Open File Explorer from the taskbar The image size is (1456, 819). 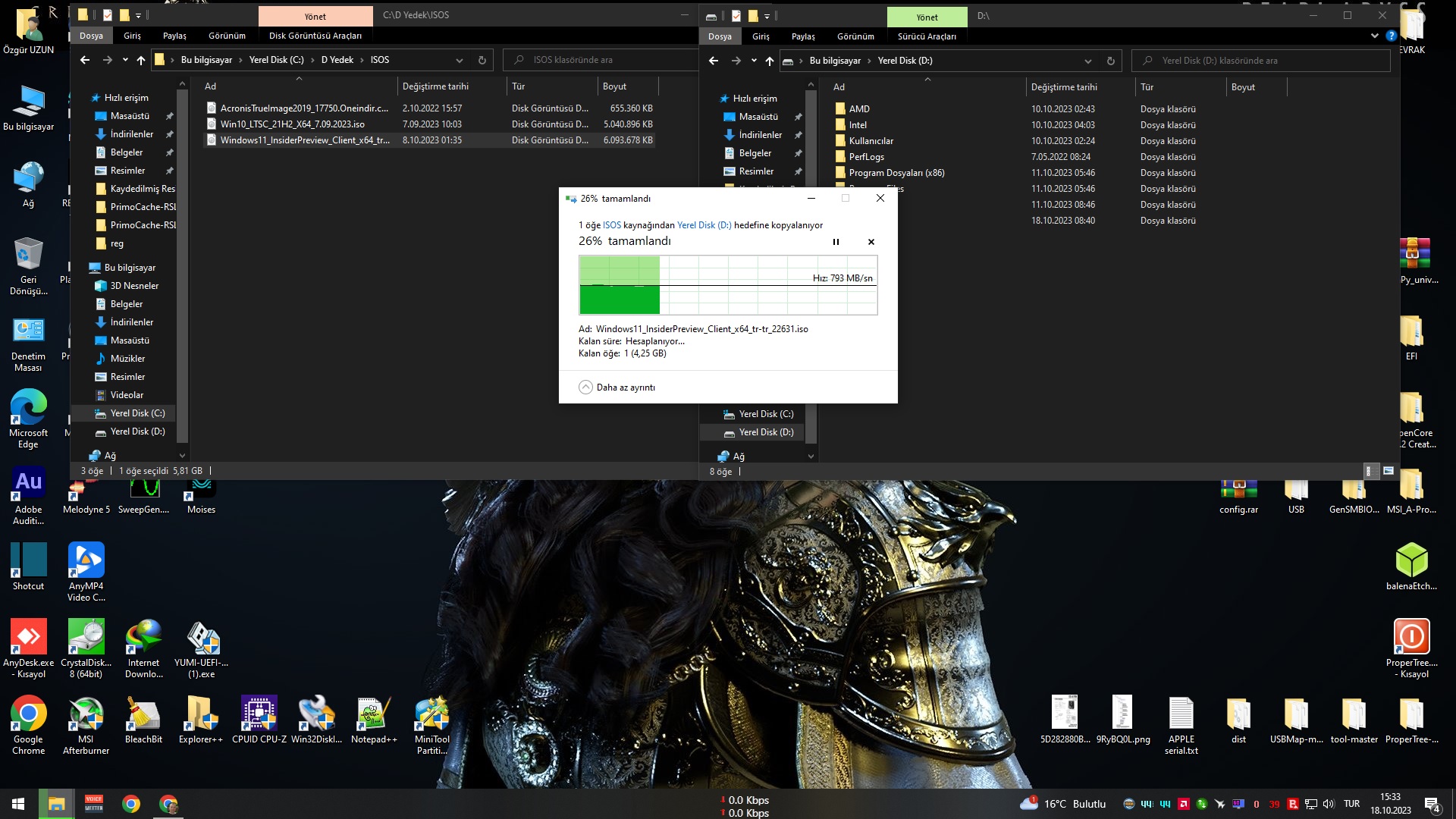(56, 804)
